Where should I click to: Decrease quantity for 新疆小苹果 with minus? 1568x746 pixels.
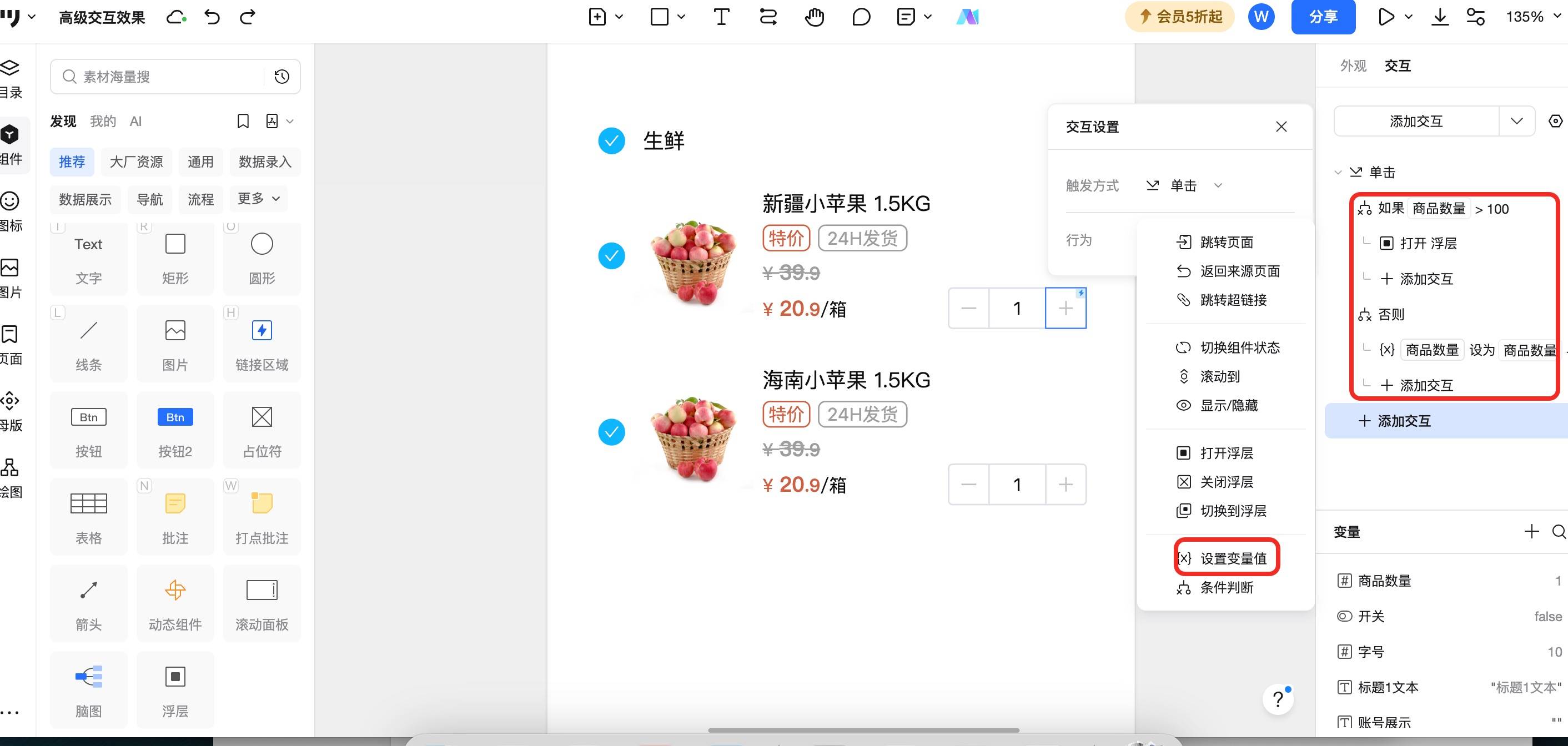coord(968,309)
